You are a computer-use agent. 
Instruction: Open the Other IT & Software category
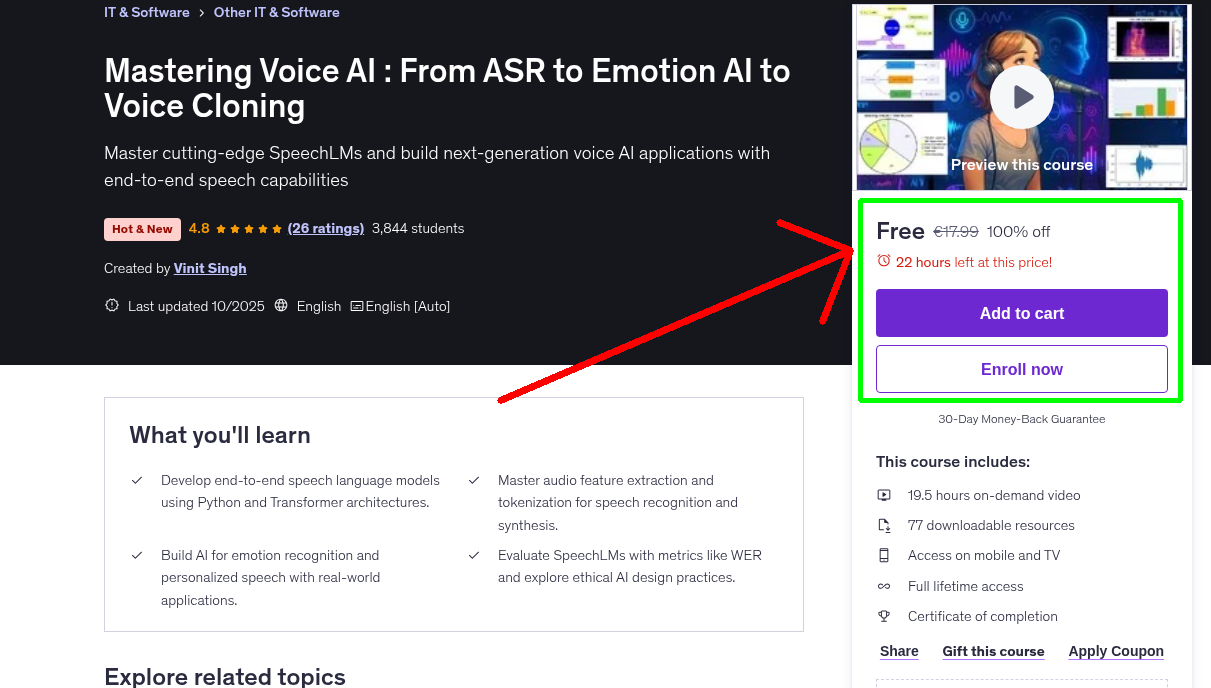pos(276,12)
